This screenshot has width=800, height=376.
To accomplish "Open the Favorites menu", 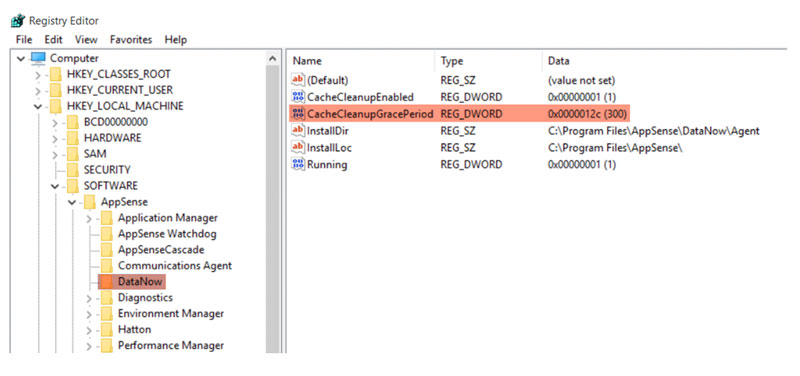I will coord(131,39).
